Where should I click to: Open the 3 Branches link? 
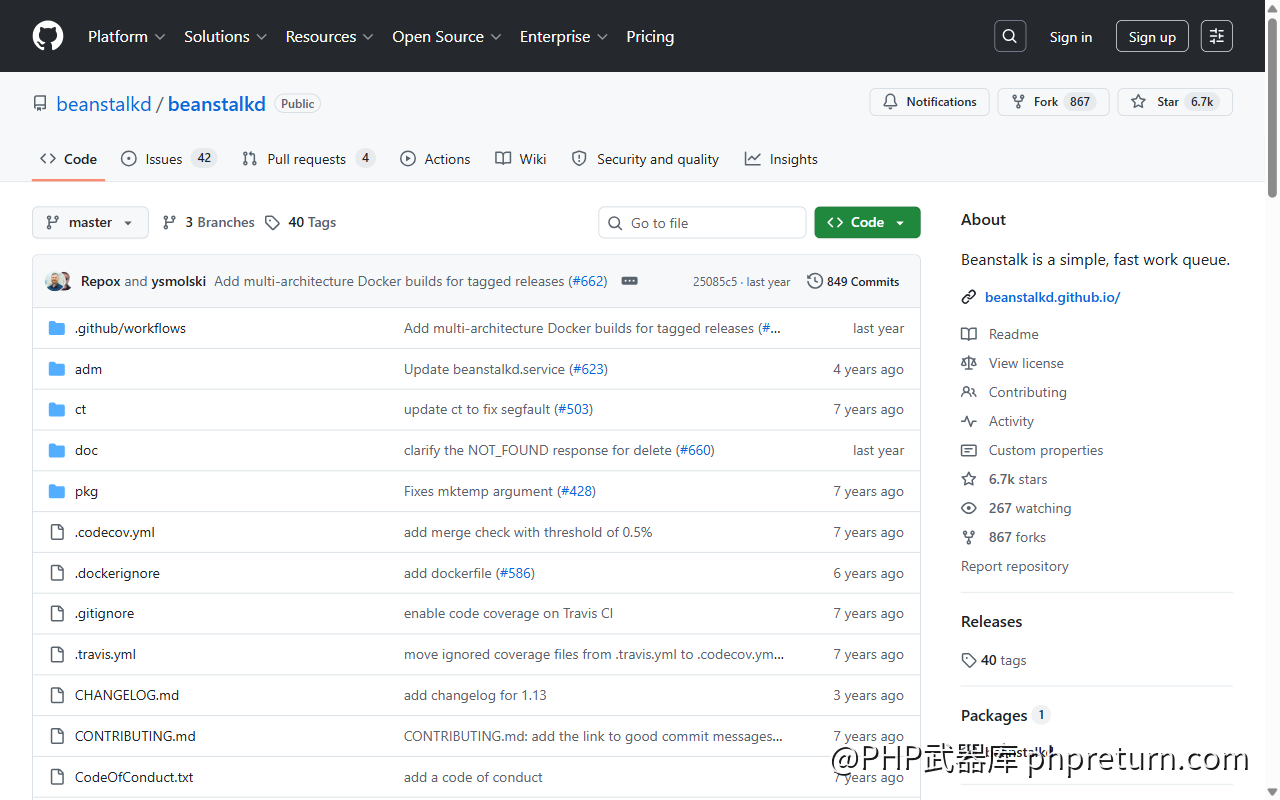point(209,222)
